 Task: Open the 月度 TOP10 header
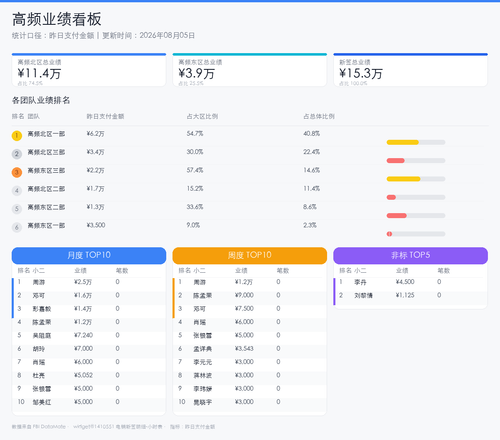89,255
